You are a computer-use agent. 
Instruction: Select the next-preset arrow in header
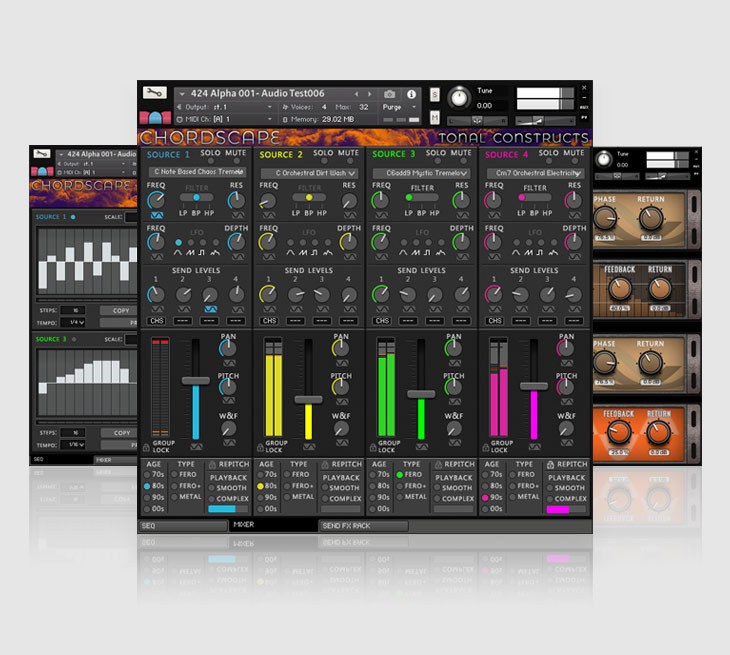click(x=369, y=94)
